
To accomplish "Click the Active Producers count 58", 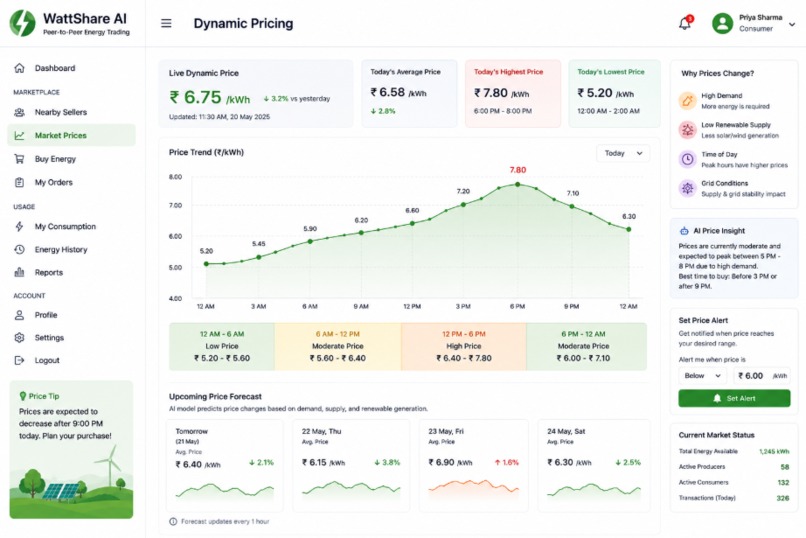I will tap(784, 467).
